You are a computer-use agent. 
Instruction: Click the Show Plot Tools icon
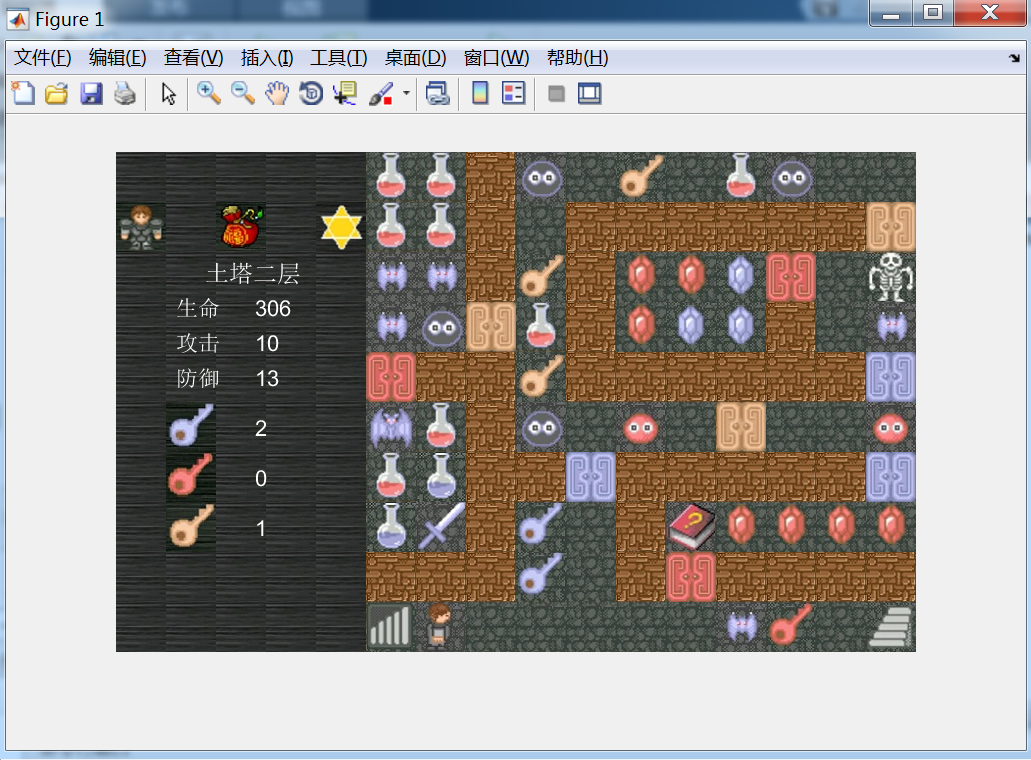tap(590, 93)
